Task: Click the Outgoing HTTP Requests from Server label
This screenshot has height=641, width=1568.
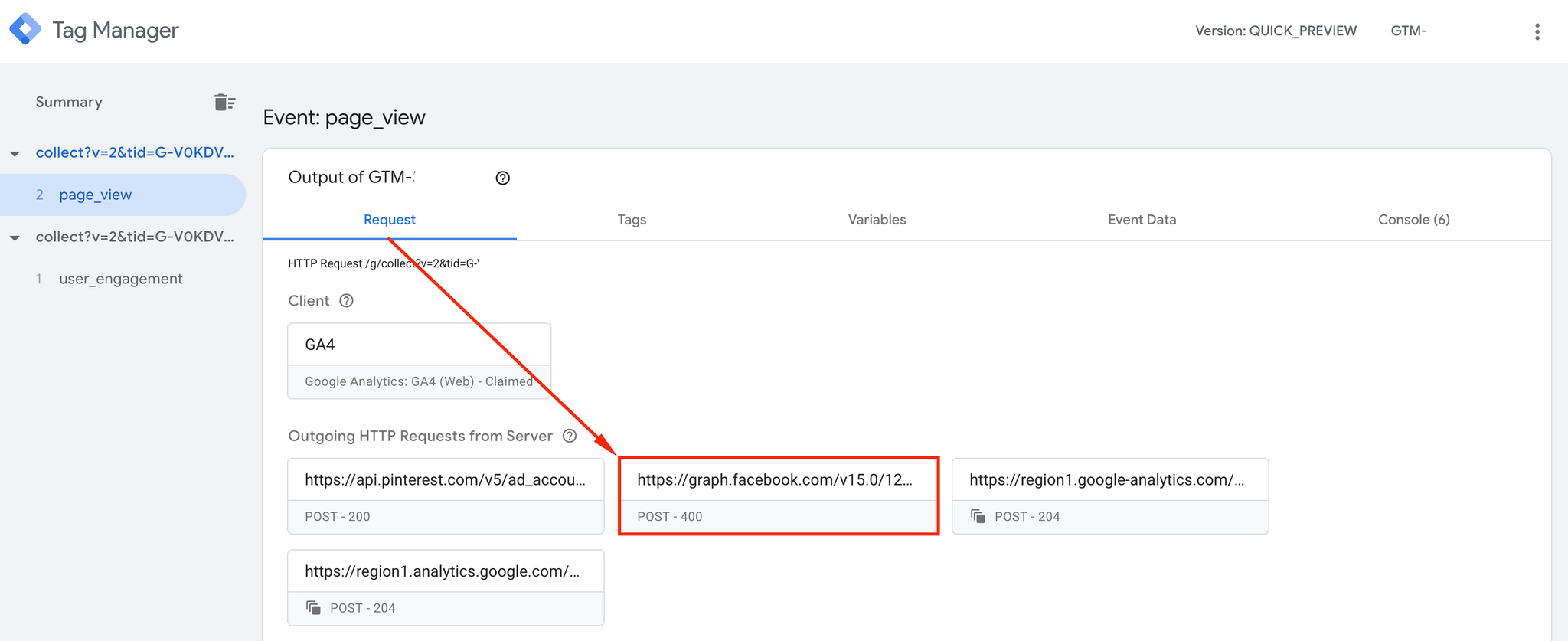Action: [420, 436]
